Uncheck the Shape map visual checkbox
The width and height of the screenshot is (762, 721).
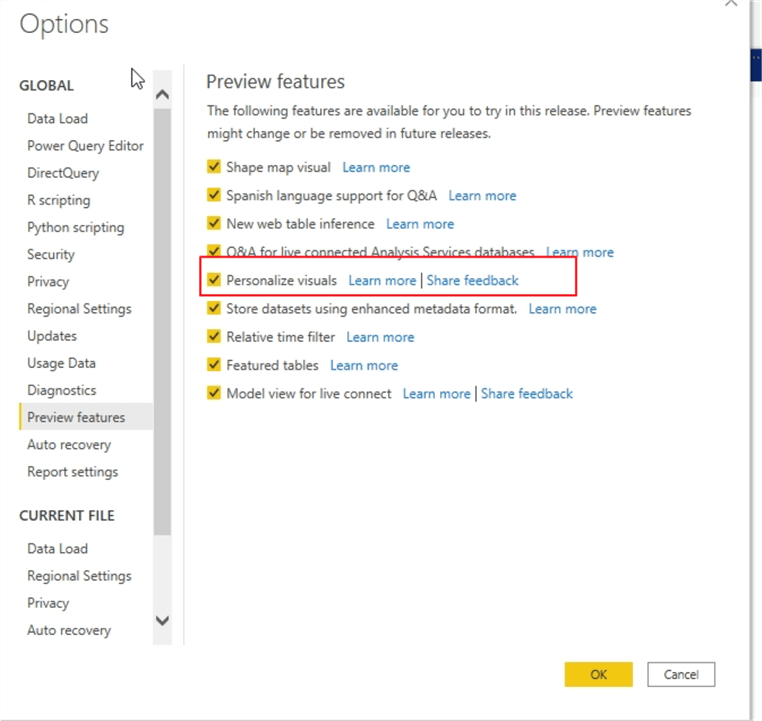pyautogui.click(x=213, y=167)
